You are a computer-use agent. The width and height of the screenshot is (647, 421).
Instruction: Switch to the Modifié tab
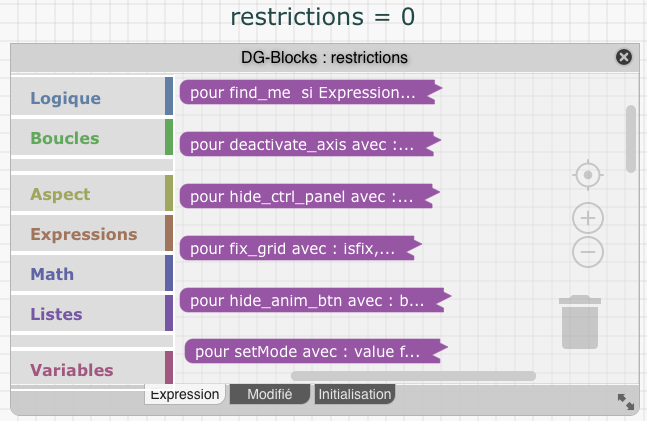(269, 394)
